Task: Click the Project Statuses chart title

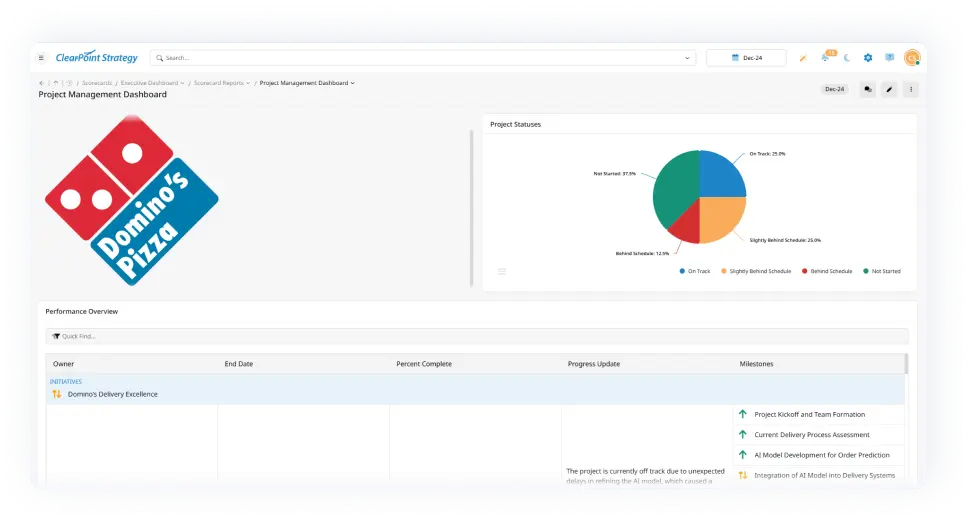Action: tap(515, 124)
